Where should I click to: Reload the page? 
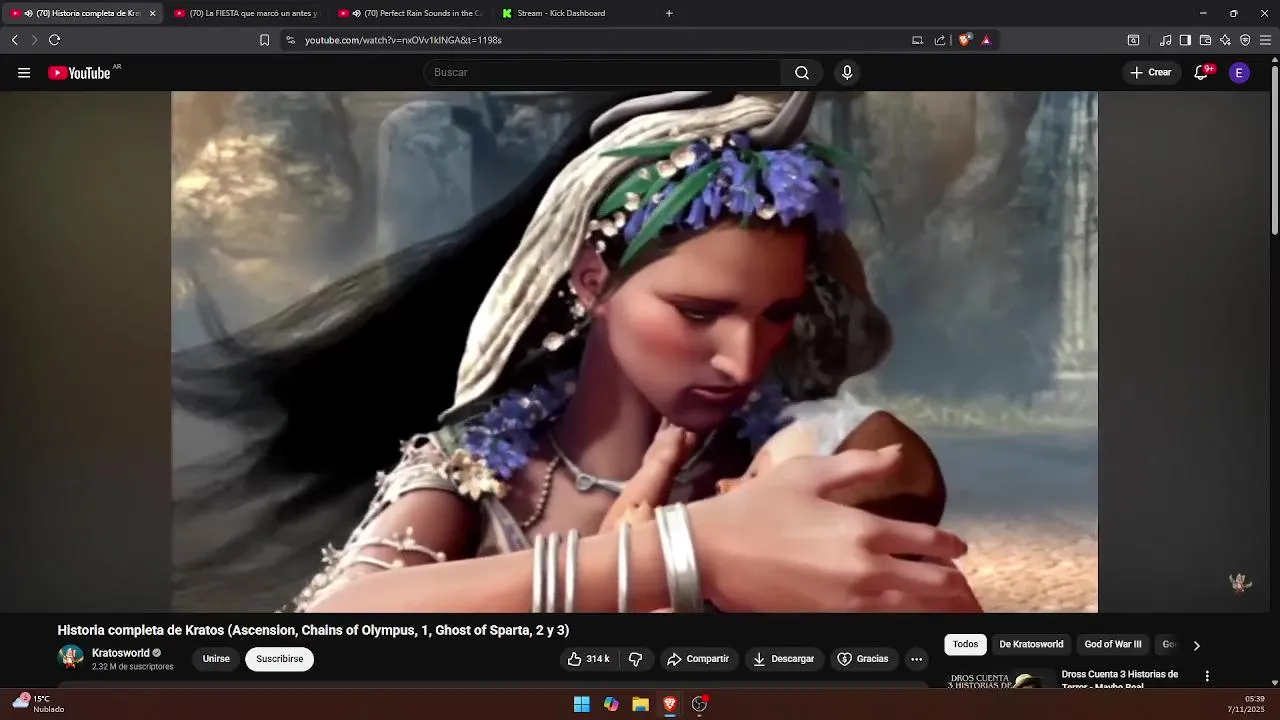pos(55,40)
